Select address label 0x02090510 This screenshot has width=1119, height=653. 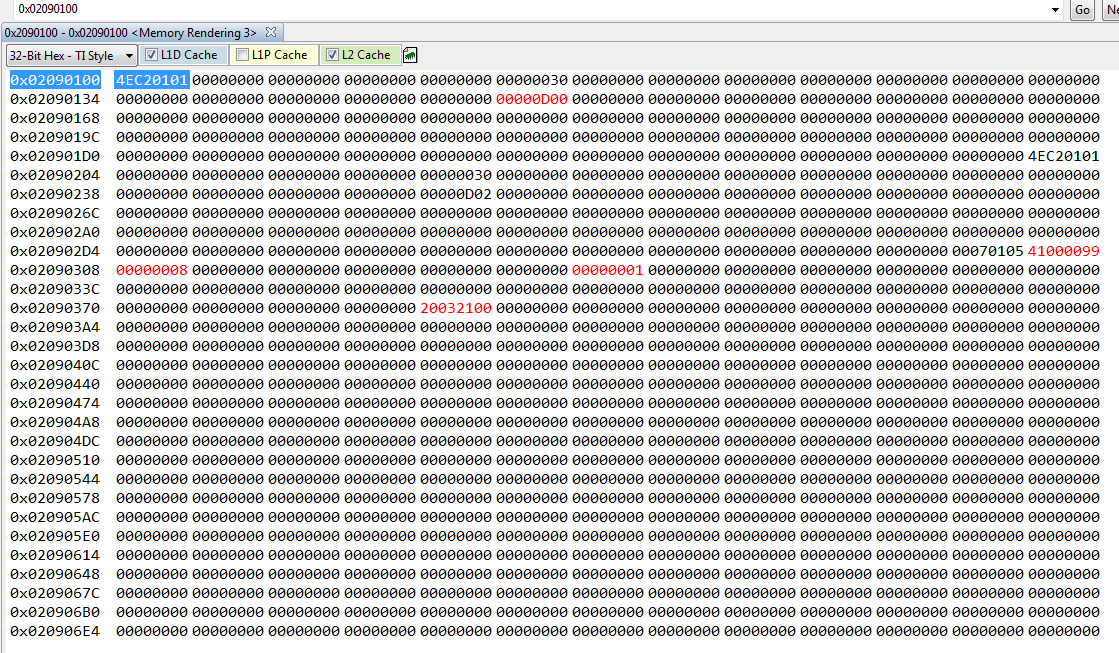point(55,460)
